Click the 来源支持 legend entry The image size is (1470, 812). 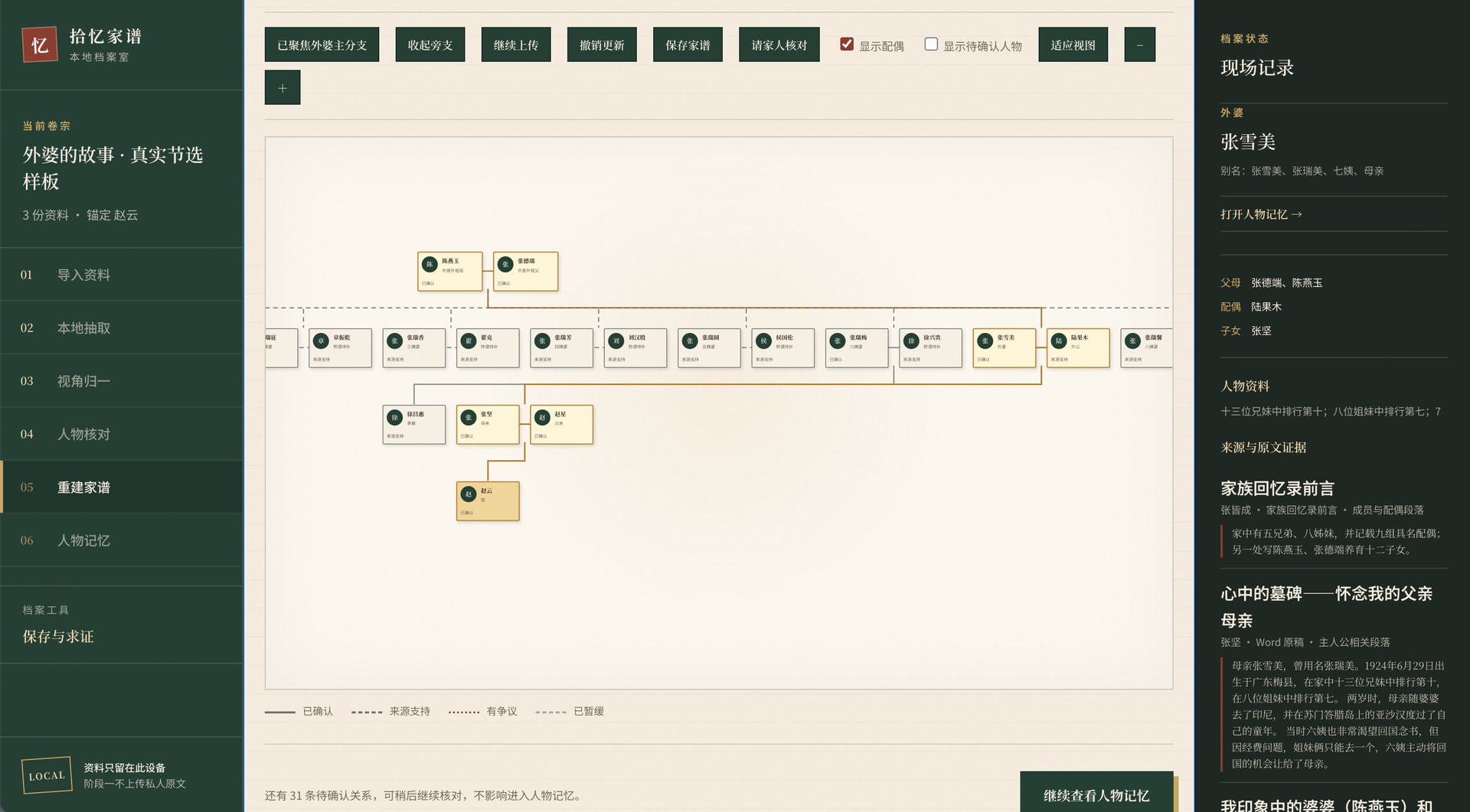390,711
